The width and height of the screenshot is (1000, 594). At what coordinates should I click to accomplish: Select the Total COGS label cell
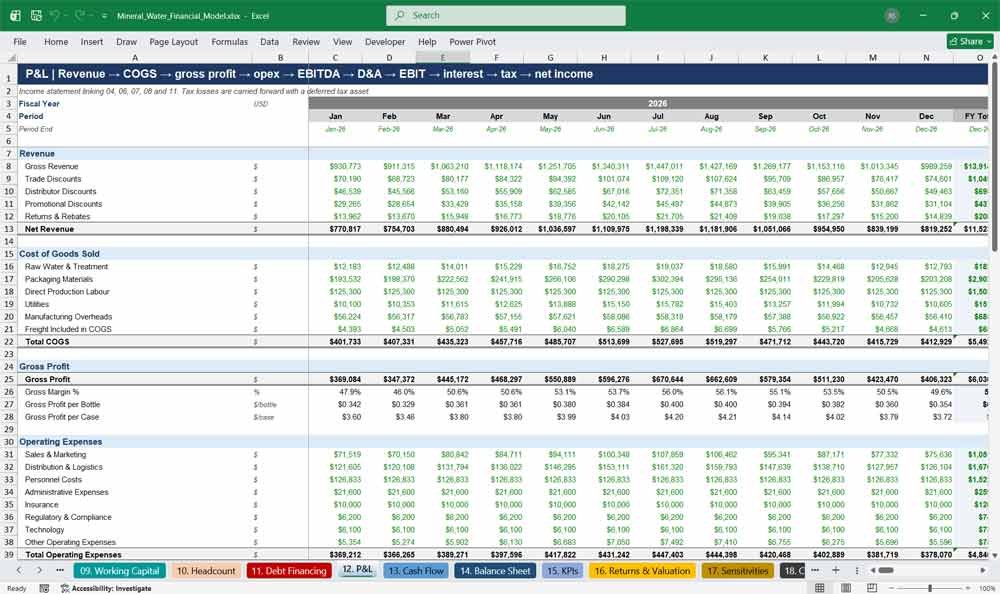pyautogui.click(x=135, y=341)
